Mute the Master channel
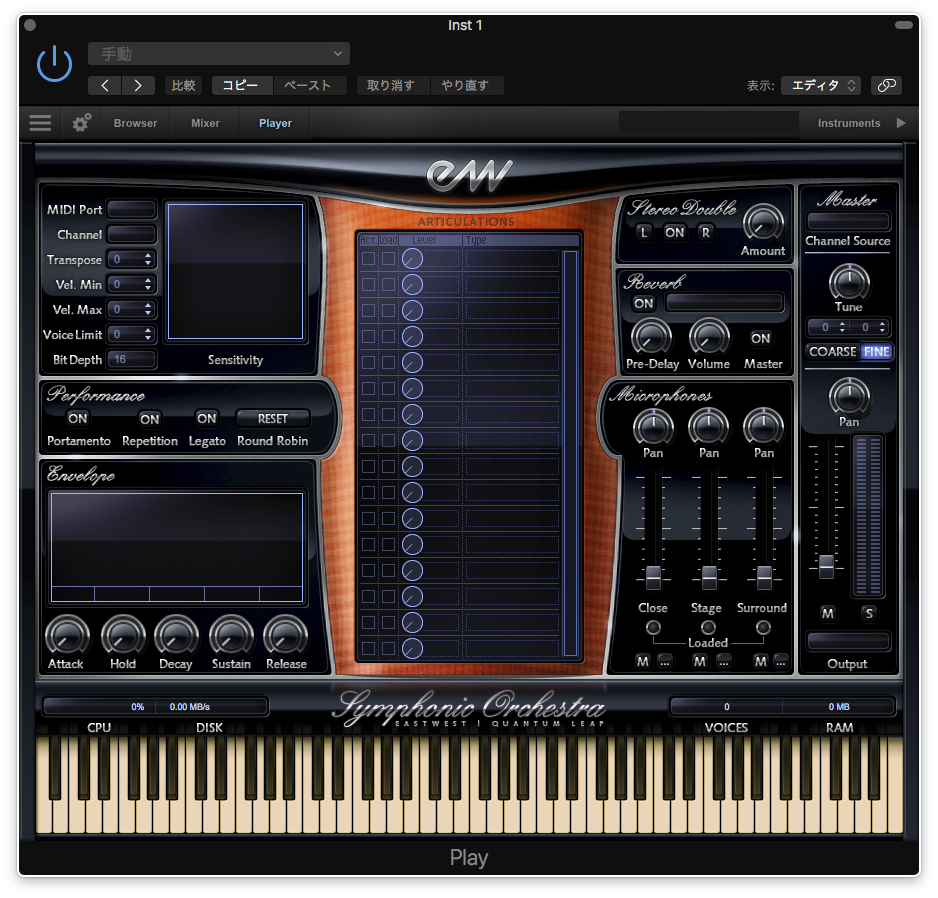This screenshot has width=938, height=898. pos(827,613)
